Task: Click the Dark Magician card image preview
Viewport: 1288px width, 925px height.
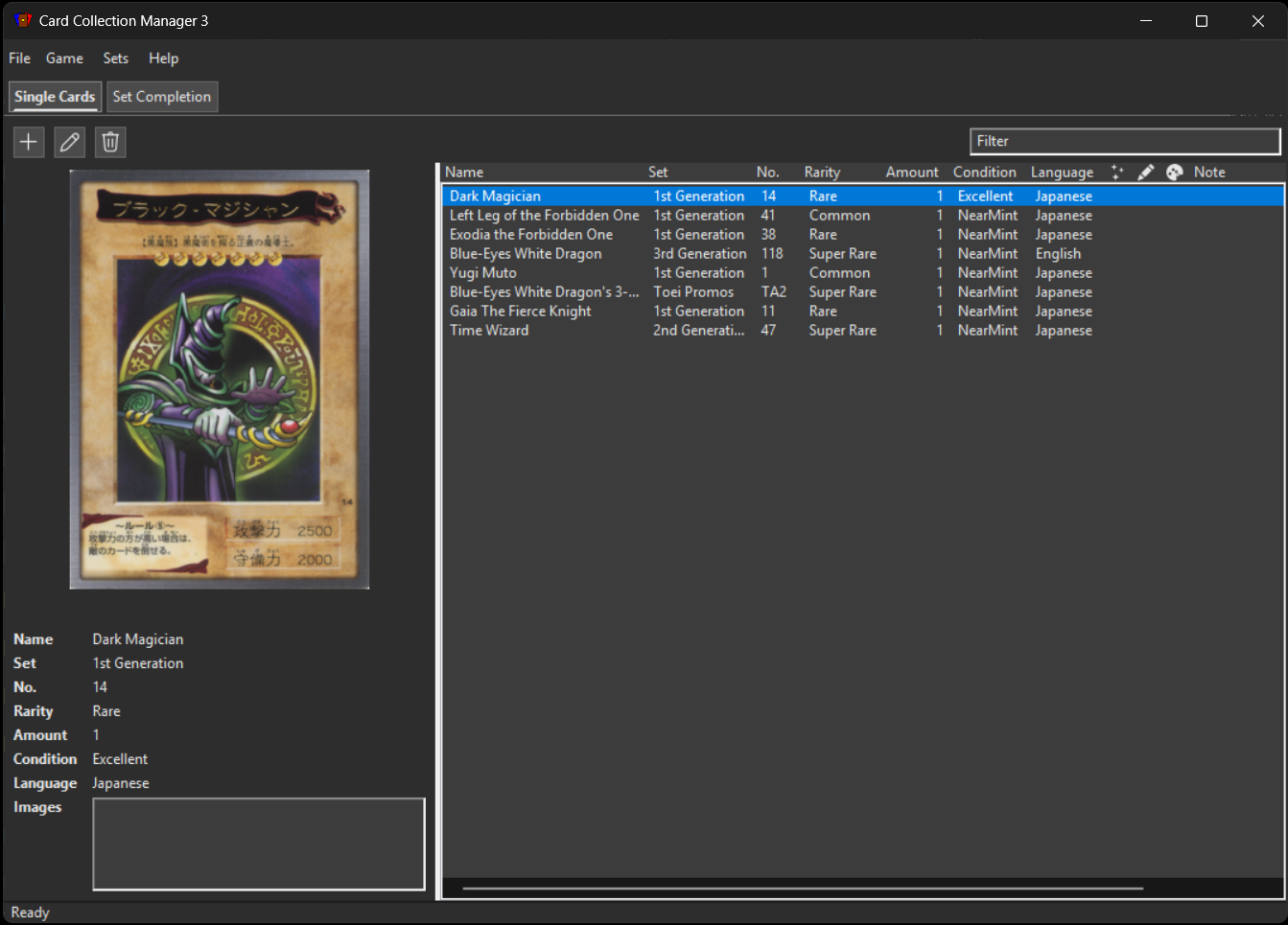Action: [x=220, y=380]
